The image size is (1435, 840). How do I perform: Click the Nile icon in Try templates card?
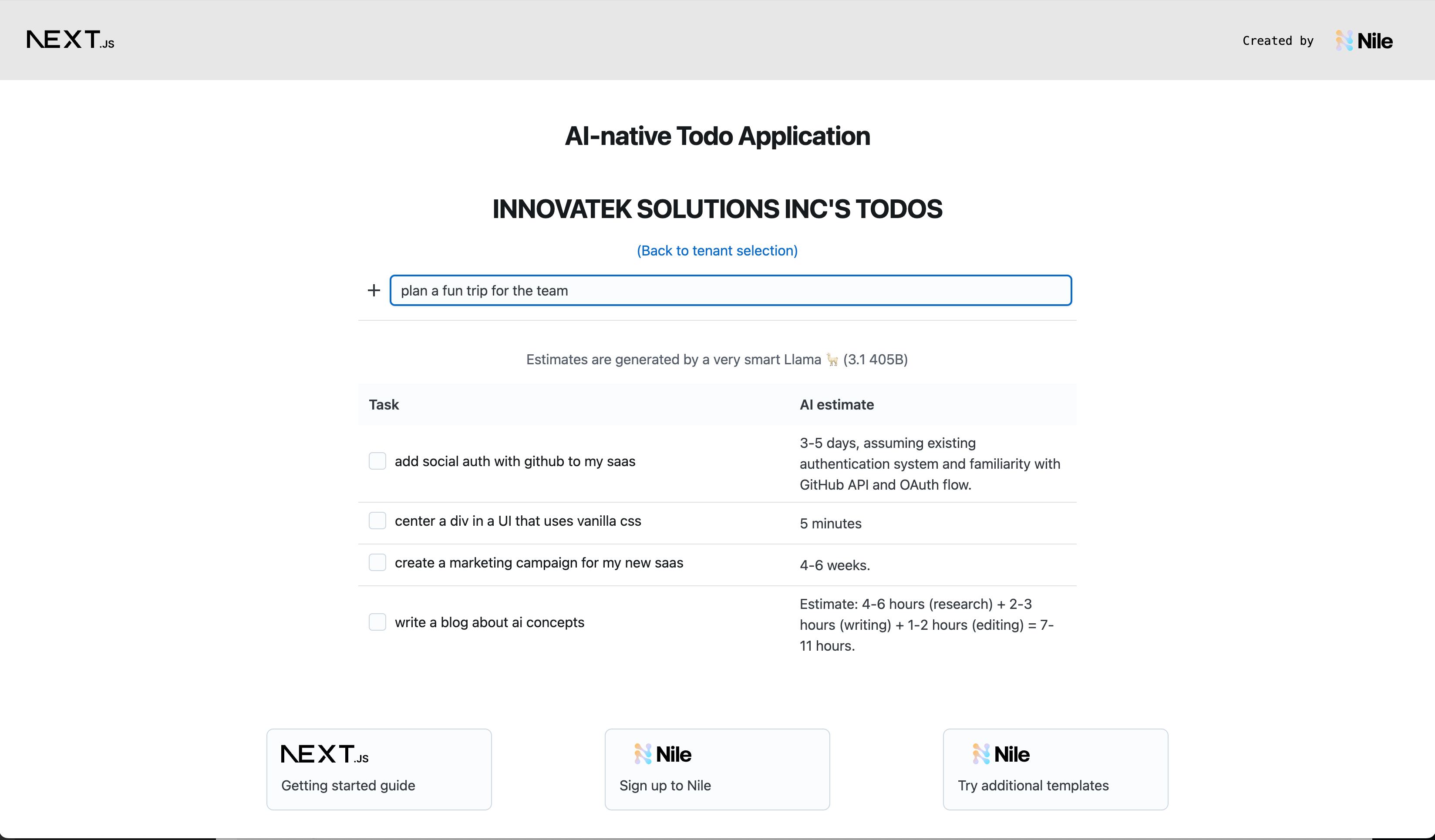pos(981,753)
